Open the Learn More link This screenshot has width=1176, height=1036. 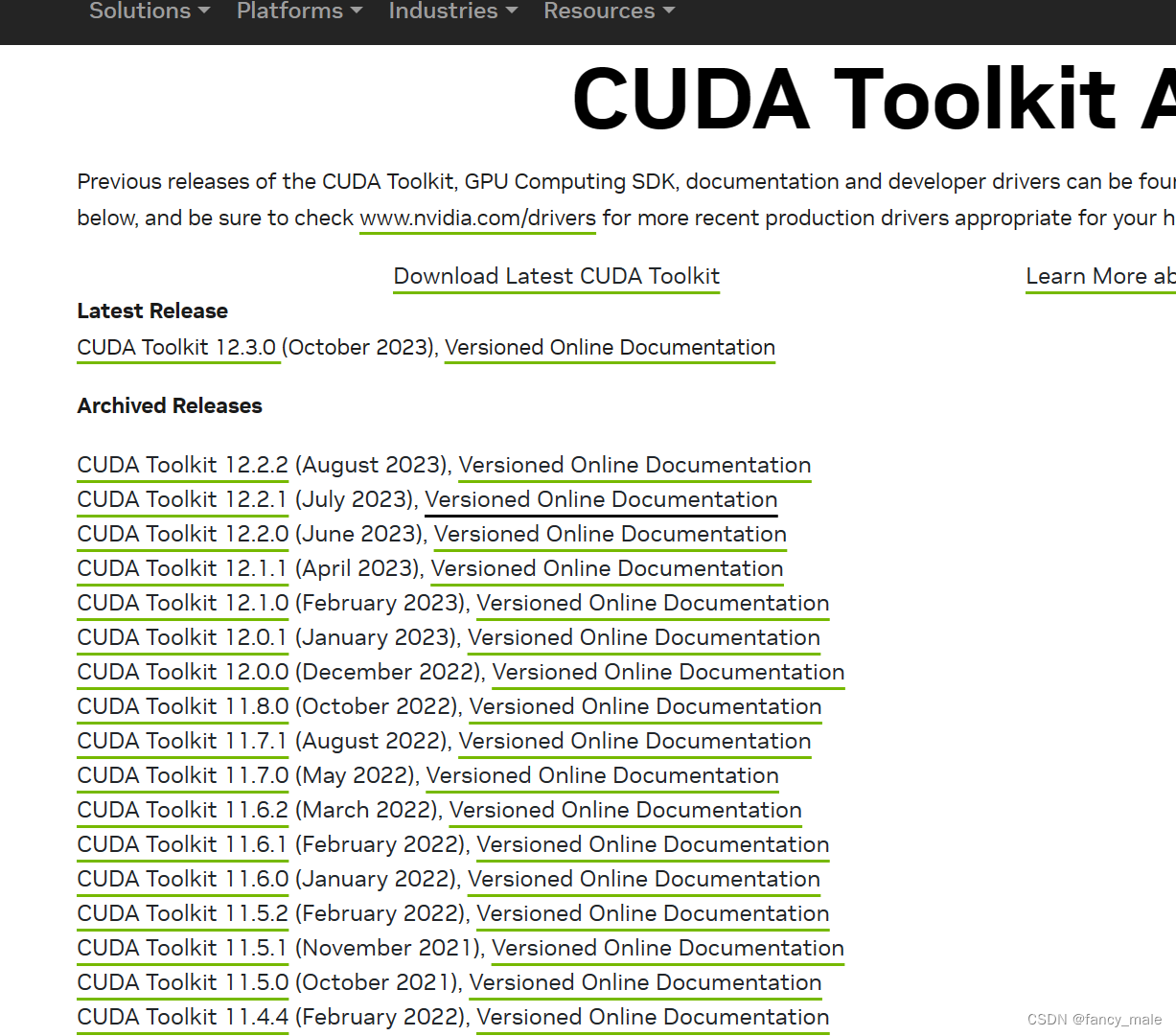pyautogui.click(x=1100, y=277)
